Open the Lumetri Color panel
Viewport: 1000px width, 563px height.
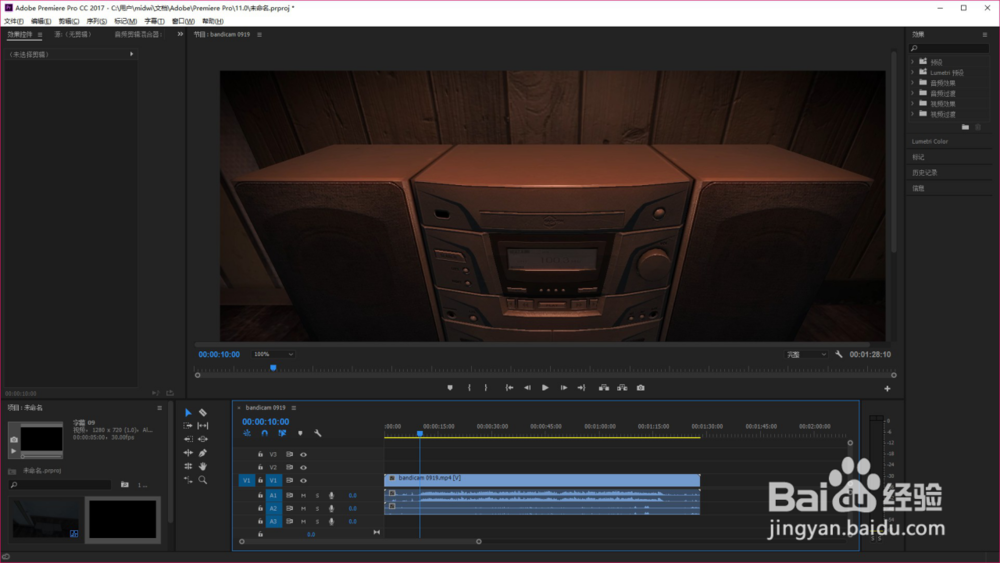pos(930,141)
